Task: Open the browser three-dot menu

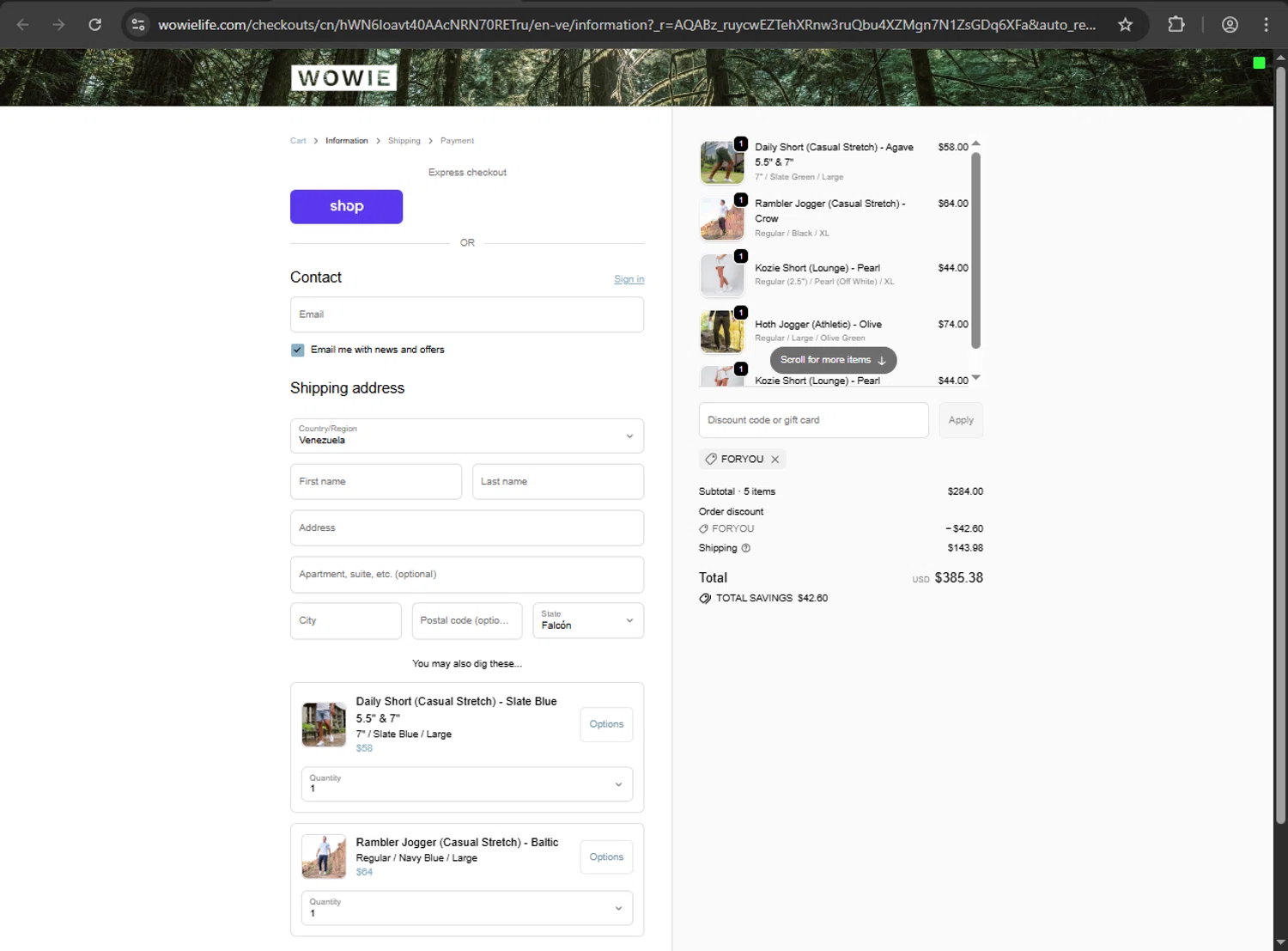Action: (x=1267, y=25)
